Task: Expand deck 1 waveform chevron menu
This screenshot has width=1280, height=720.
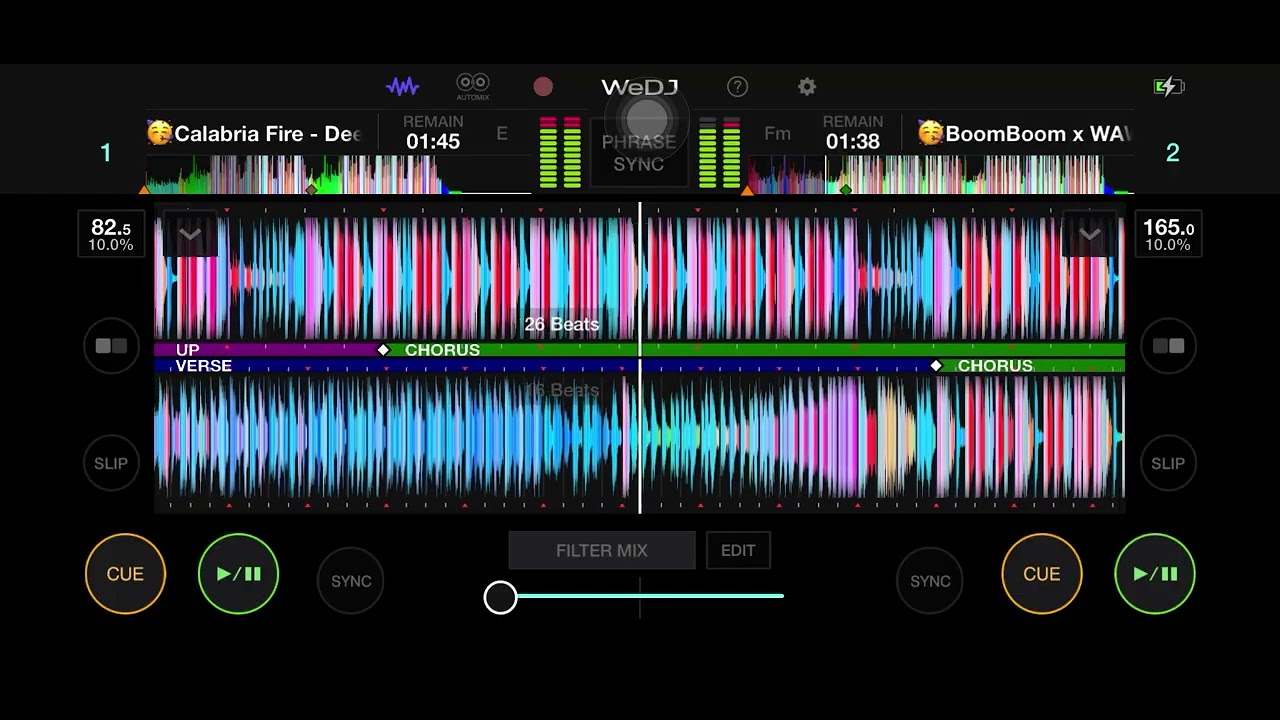Action: click(190, 234)
